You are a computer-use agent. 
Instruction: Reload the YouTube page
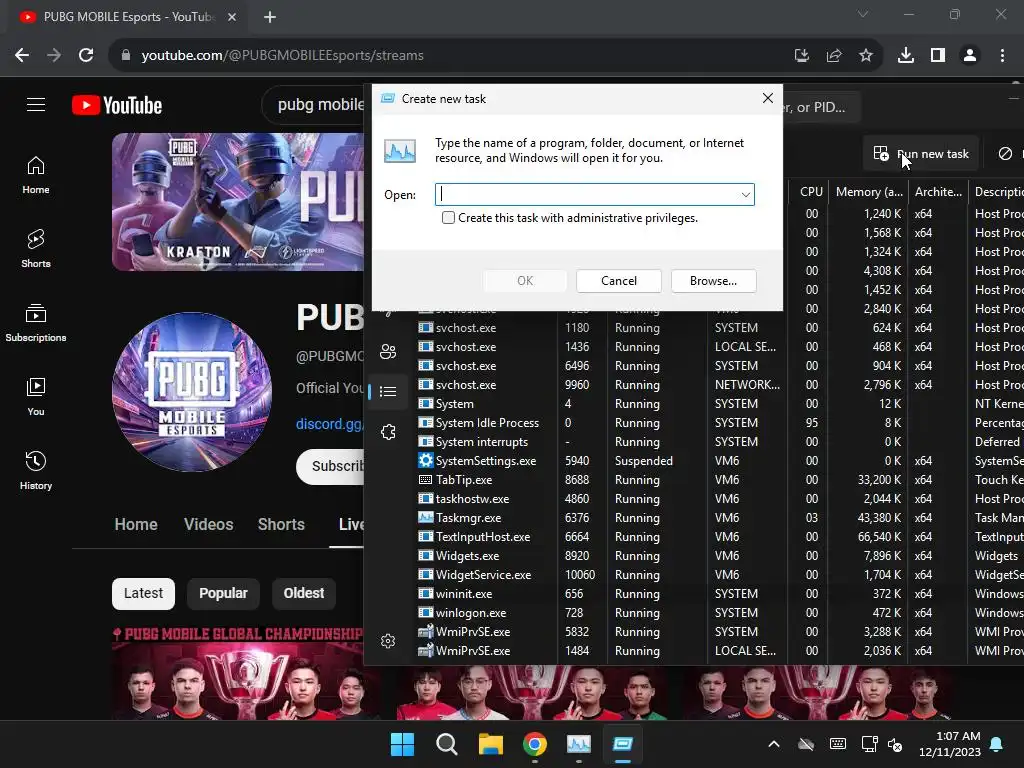tap(86, 56)
